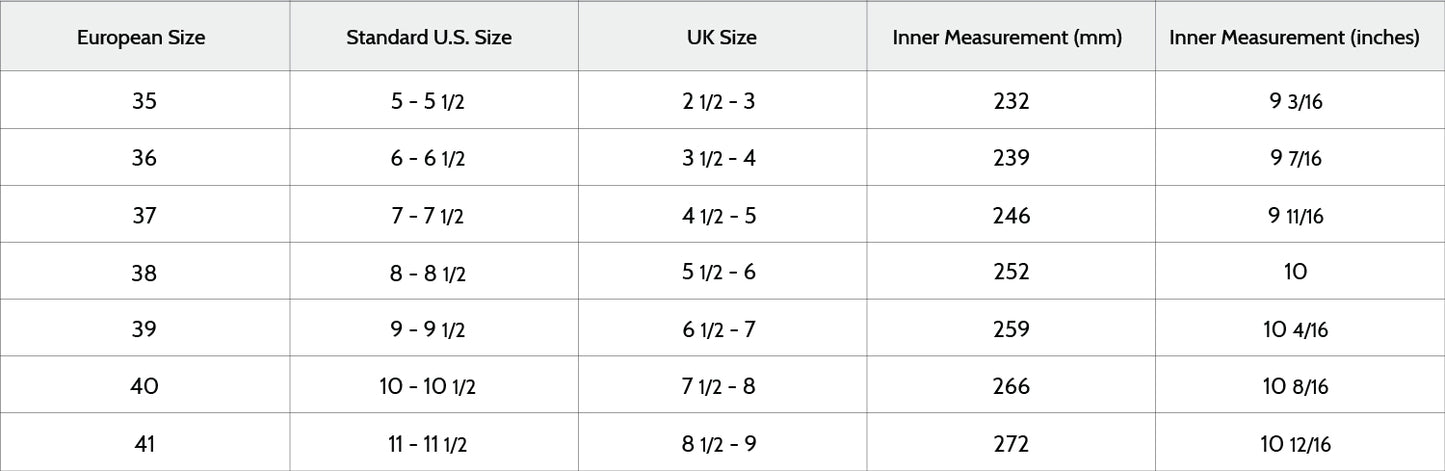1445x471 pixels.
Task: Click U.S. size 8 - 8 1/2 cell
Action: point(428,272)
